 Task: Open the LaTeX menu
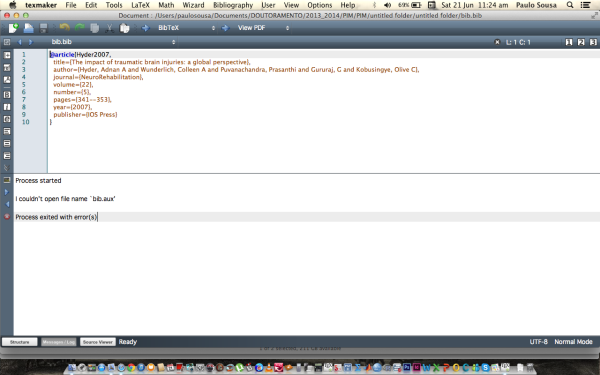140,5
